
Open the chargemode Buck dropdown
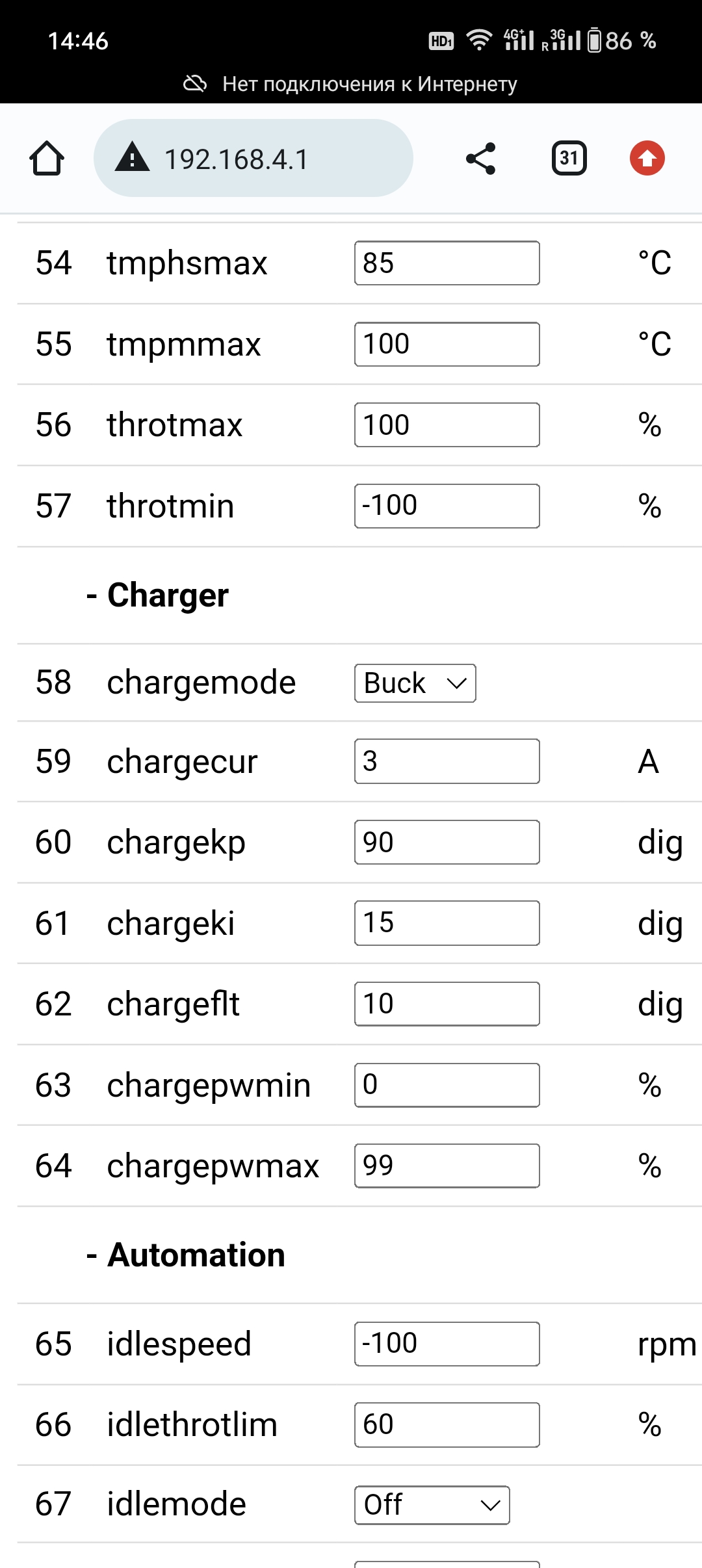click(x=415, y=683)
